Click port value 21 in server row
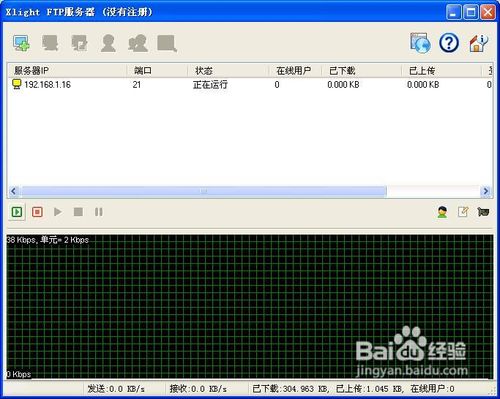 pyautogui.click(x=137, y=85)
